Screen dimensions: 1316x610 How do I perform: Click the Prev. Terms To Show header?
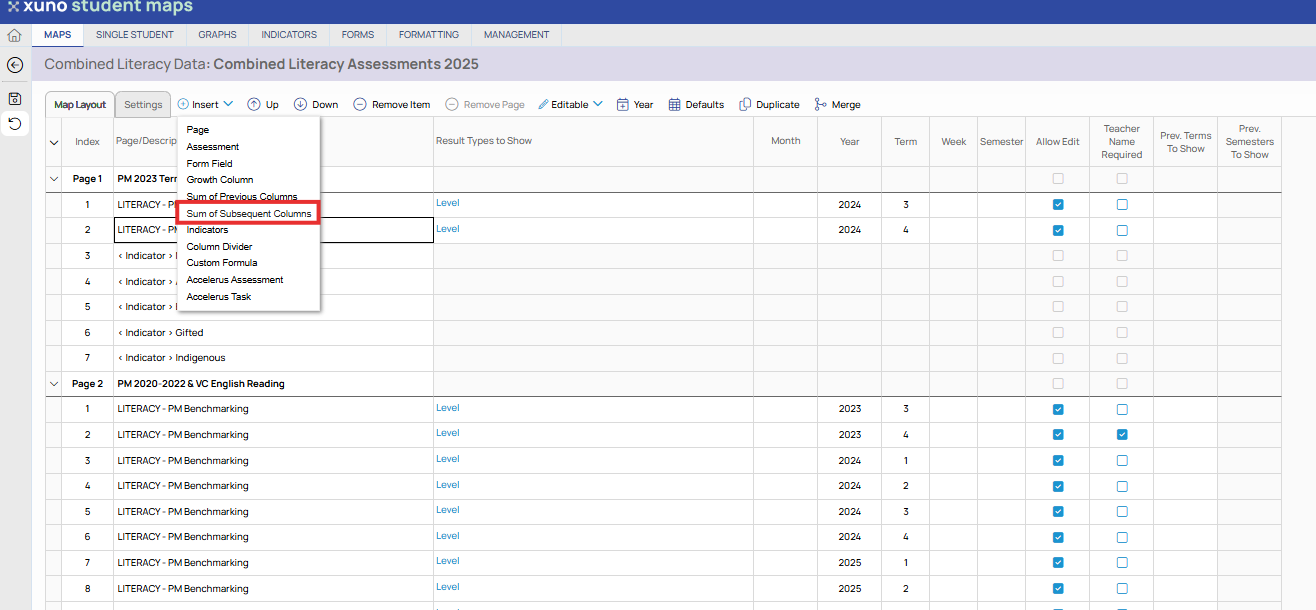pyautogui.click(x=1185, y=142)
